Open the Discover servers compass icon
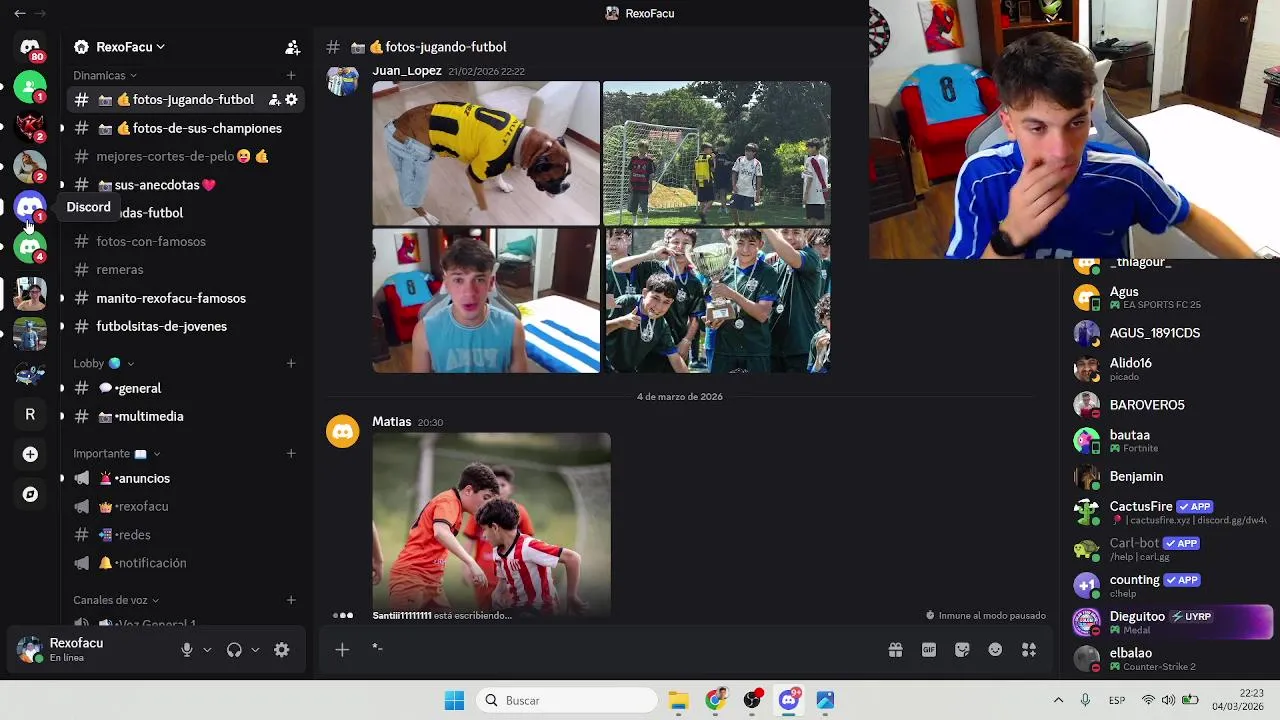The width and height of the screenshot is (1280, 720). (30, 494)
